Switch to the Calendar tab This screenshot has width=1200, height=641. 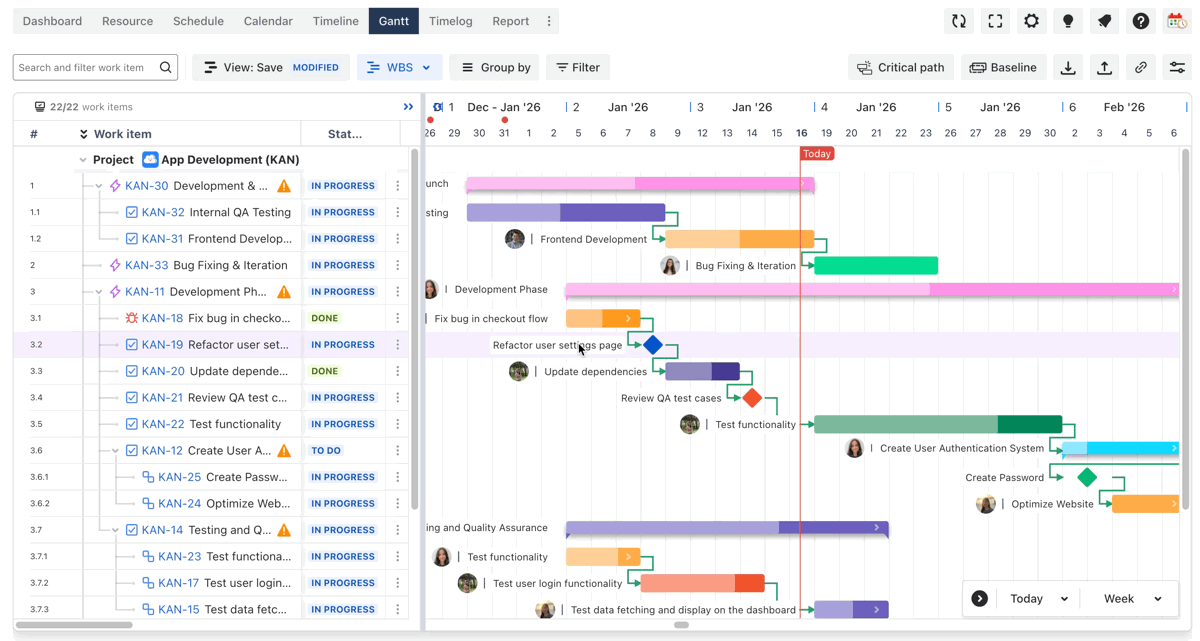268,21
